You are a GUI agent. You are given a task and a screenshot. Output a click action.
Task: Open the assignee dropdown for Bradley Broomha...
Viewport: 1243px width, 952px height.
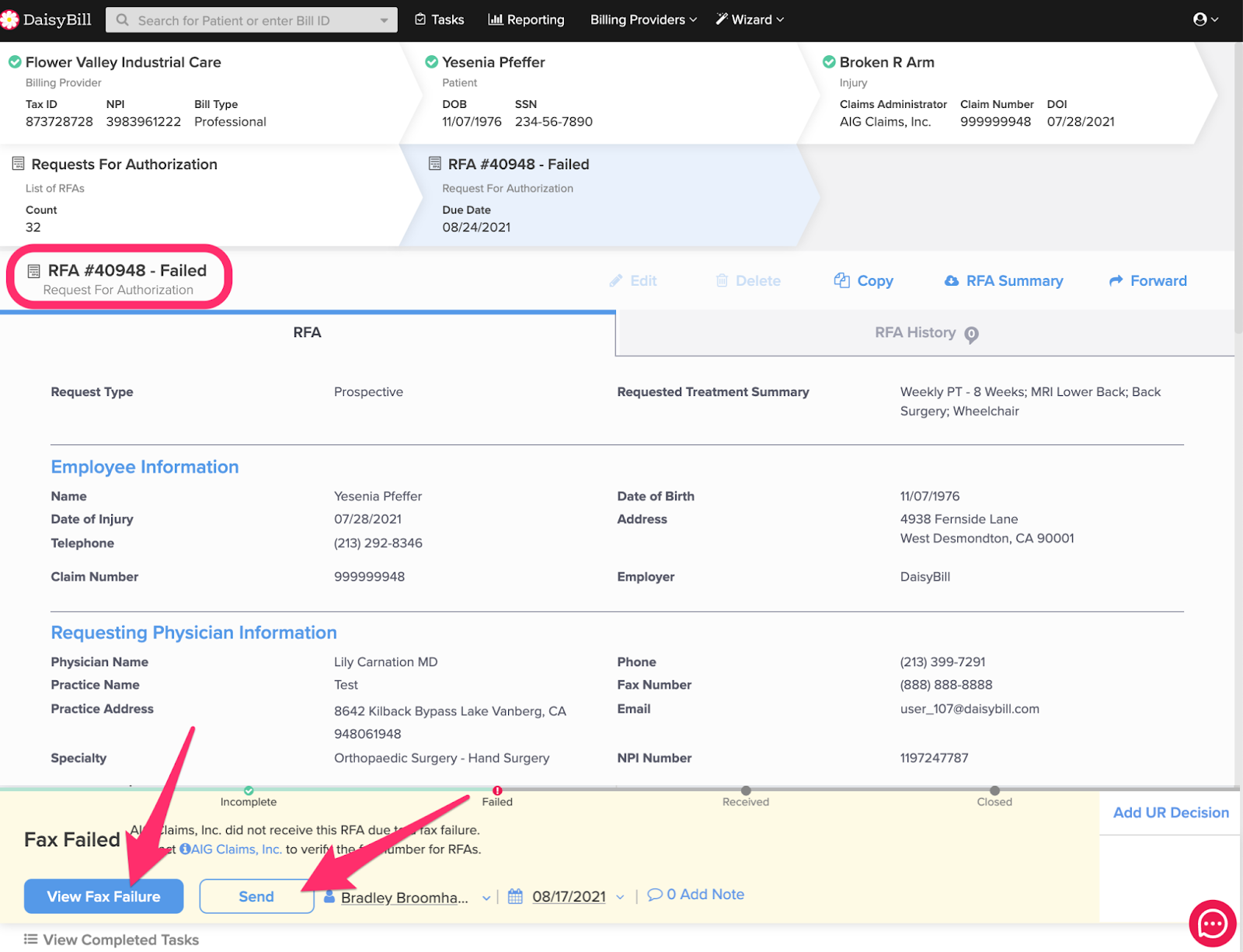[x=486, y=898]
